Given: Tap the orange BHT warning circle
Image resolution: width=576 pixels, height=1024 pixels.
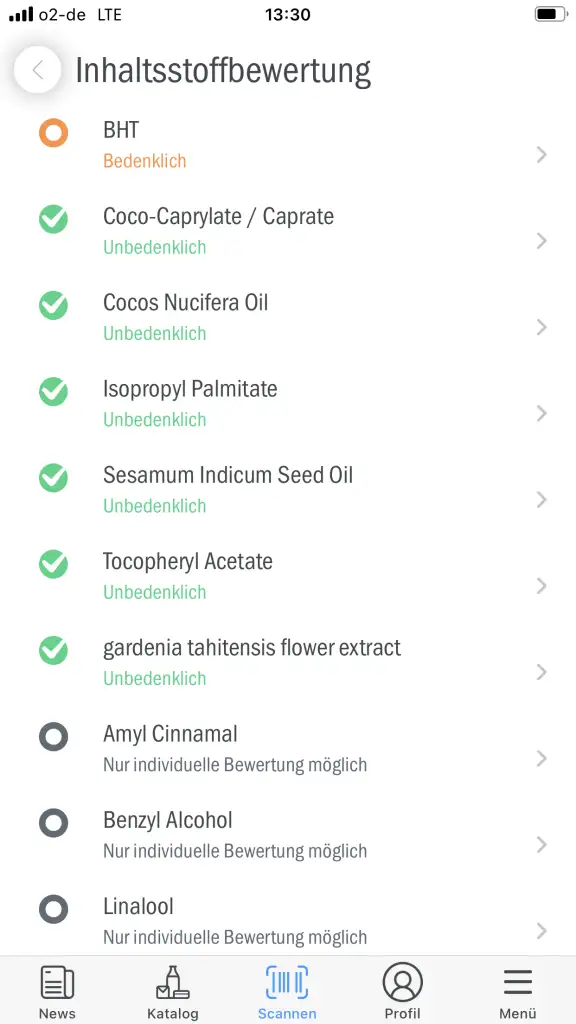Looking at the screenshot, I should point(53,133).
